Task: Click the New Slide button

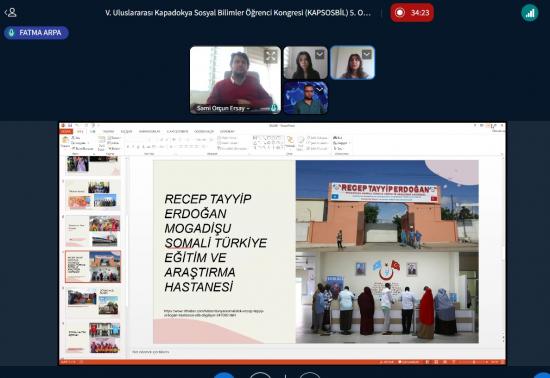Action: (x=101, y=143)
